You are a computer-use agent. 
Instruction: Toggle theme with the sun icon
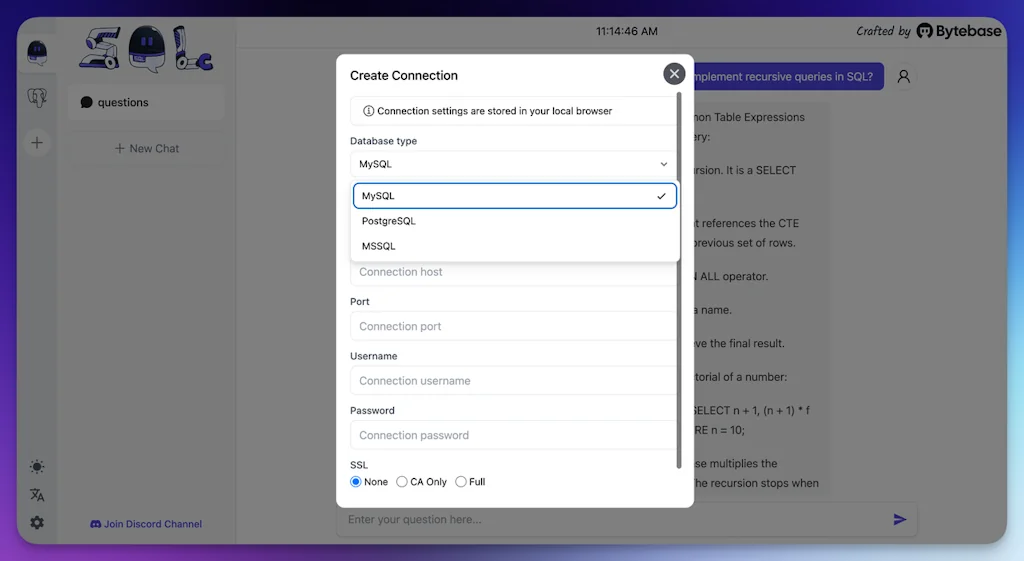pyautogui.click(x=37, y=467)
